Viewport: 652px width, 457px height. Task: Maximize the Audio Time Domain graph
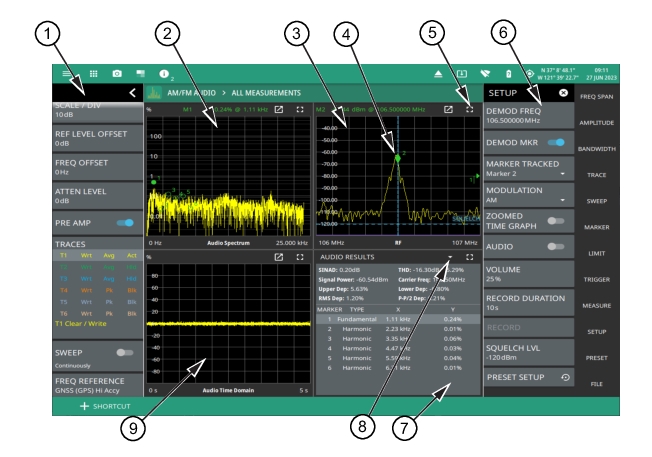[x=298, y=257]
